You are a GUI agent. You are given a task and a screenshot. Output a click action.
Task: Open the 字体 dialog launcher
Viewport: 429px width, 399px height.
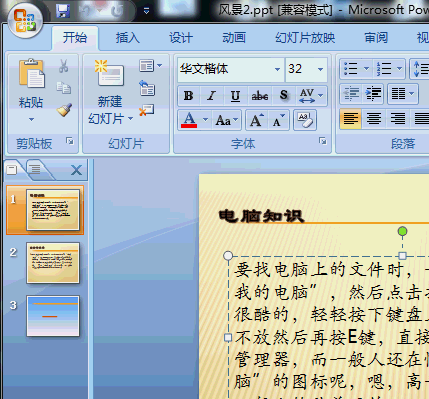[x=322, y=141]
